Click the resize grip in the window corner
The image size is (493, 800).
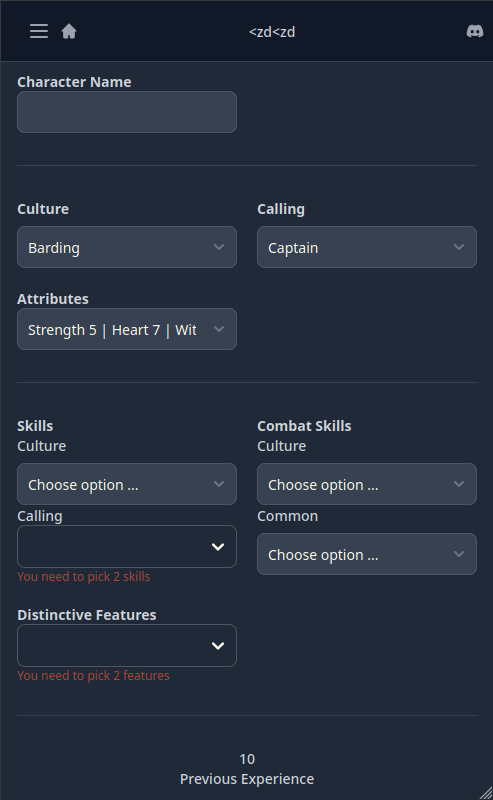(x=486, y=793)
